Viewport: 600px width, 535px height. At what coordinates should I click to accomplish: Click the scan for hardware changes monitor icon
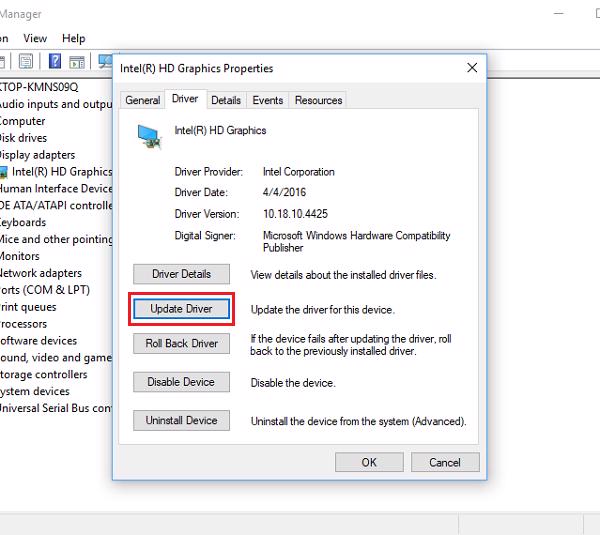[x=105, y=61]
